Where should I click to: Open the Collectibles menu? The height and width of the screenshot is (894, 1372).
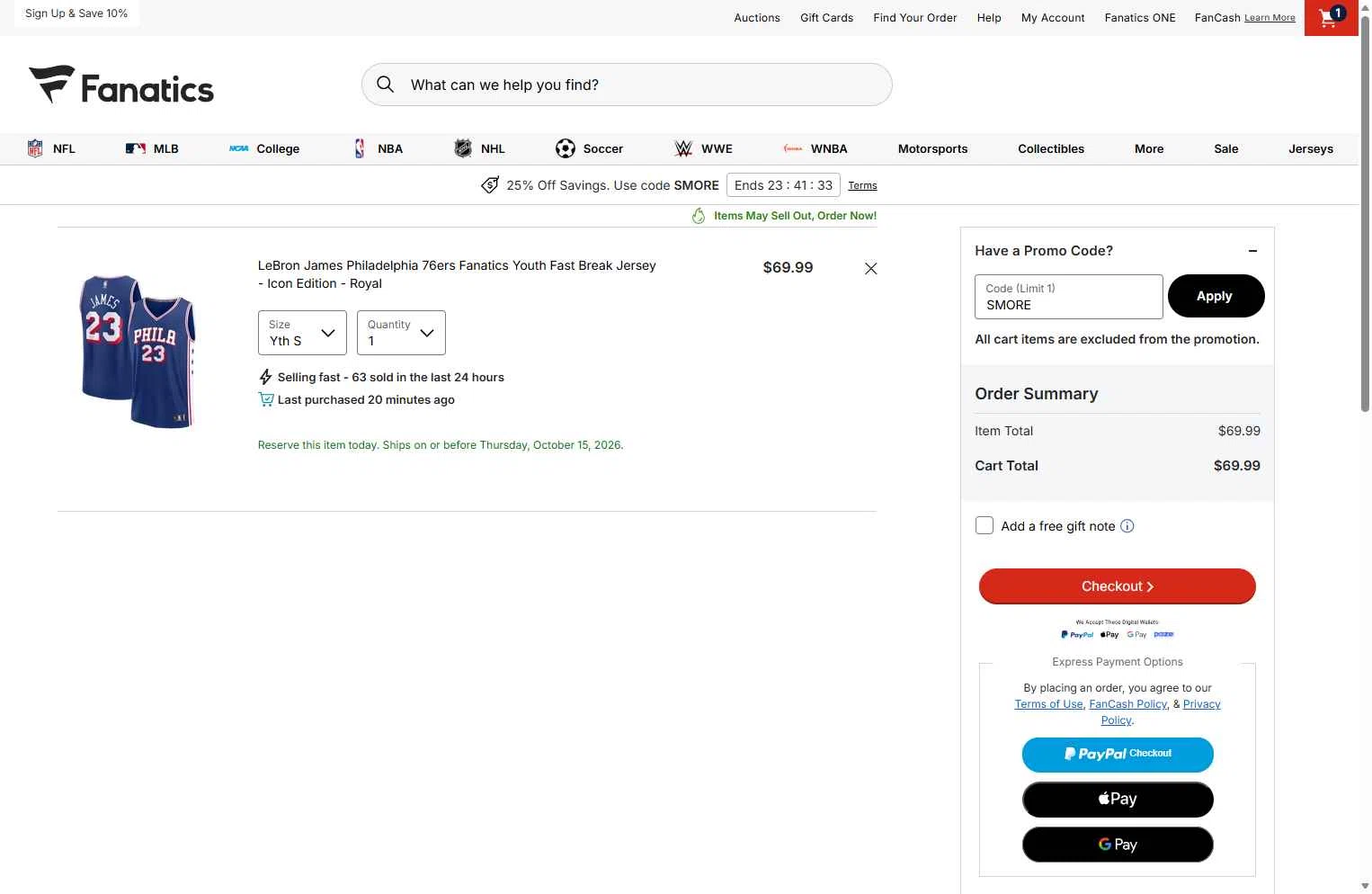[1051, 148]
